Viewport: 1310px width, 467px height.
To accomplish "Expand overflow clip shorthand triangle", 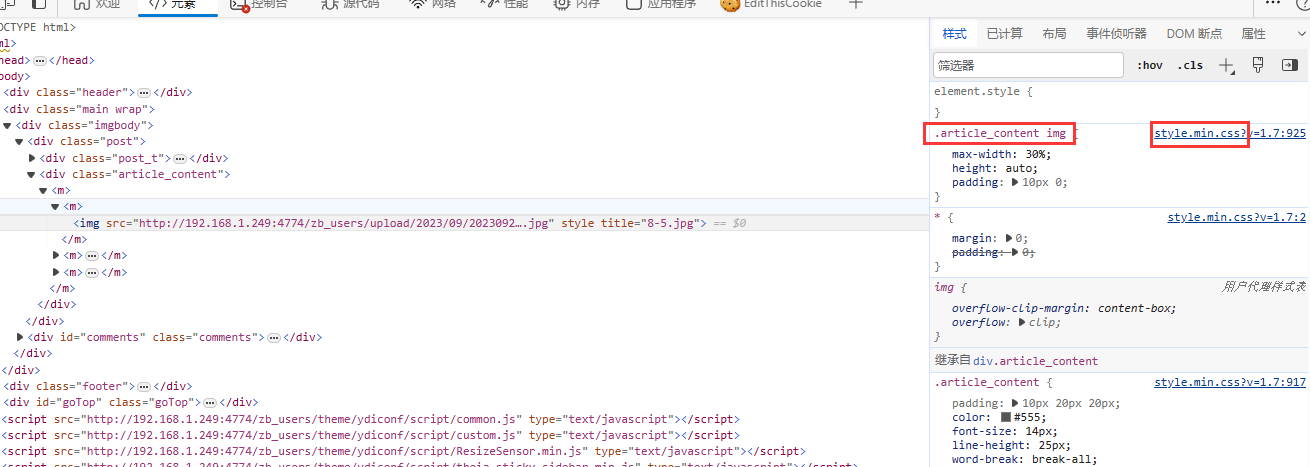I will (x=1023, y=323).
